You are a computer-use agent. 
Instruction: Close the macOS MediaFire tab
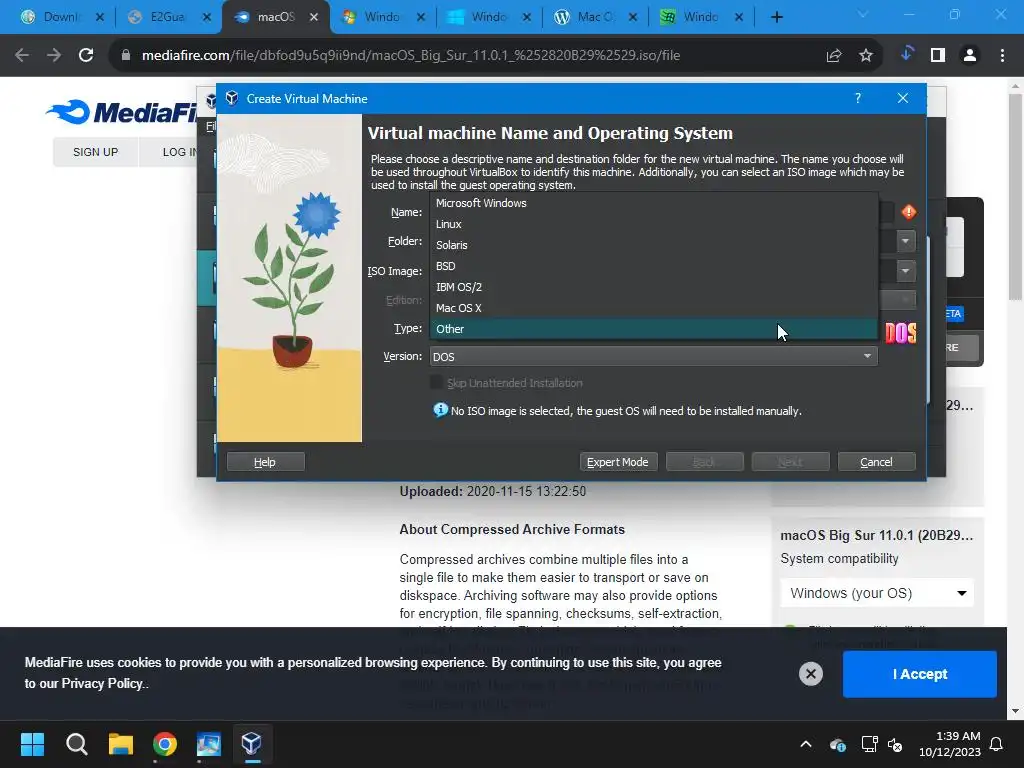coord(314,17)
